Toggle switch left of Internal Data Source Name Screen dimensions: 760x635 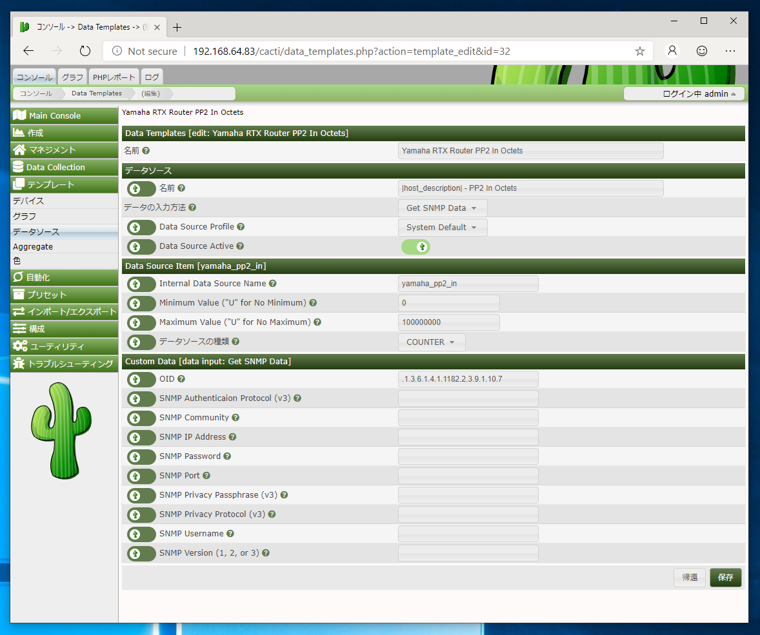click(141, 284)
